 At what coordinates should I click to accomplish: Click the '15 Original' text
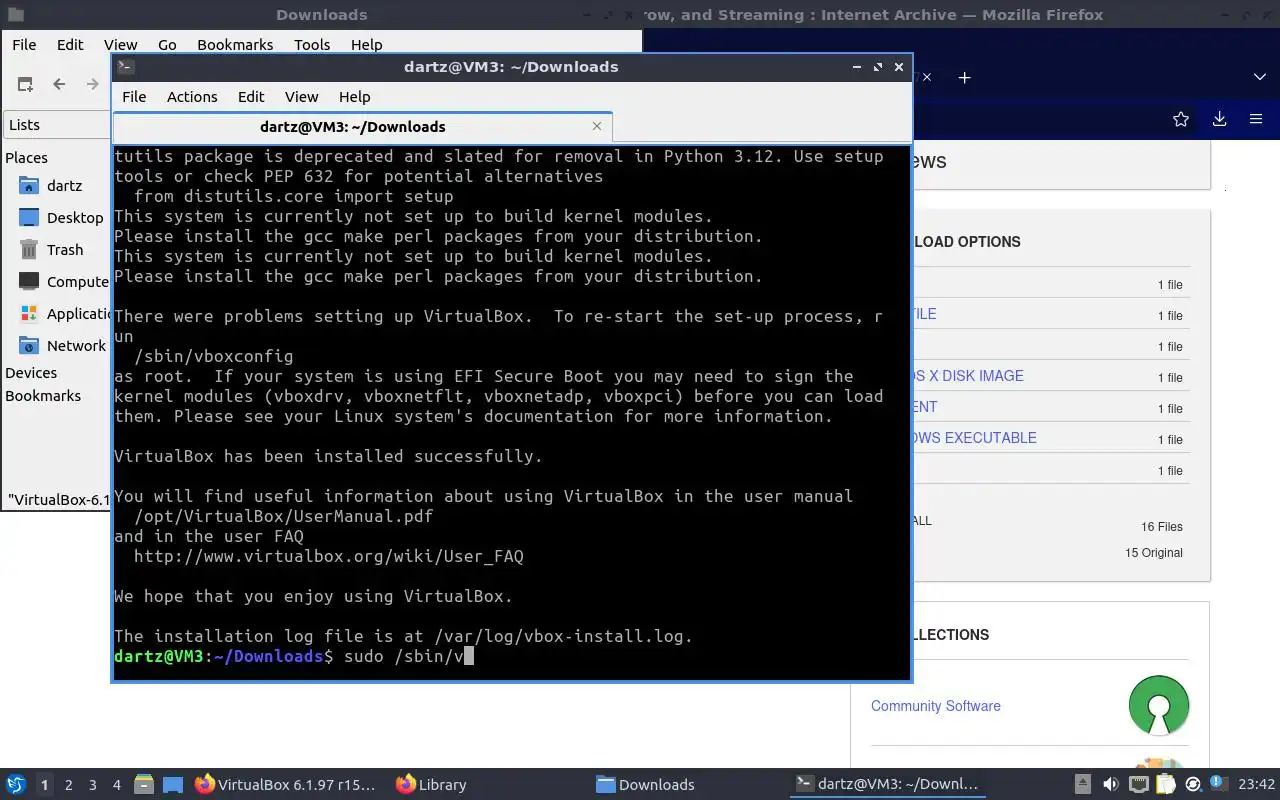coord(1154,553)
